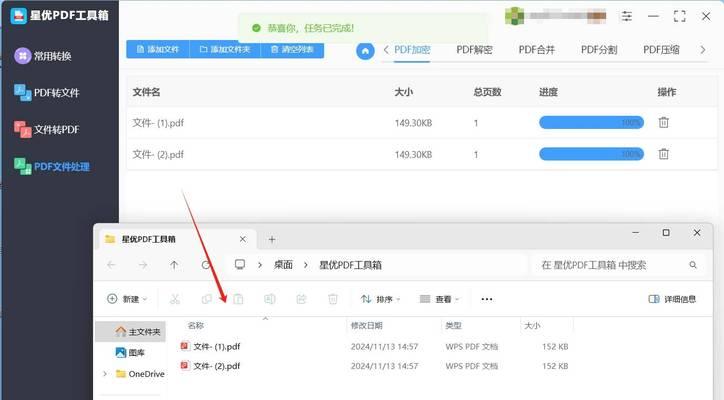724x400 pixels.
Task: Open the settings sliders icon in title bar
Action: 627,16
